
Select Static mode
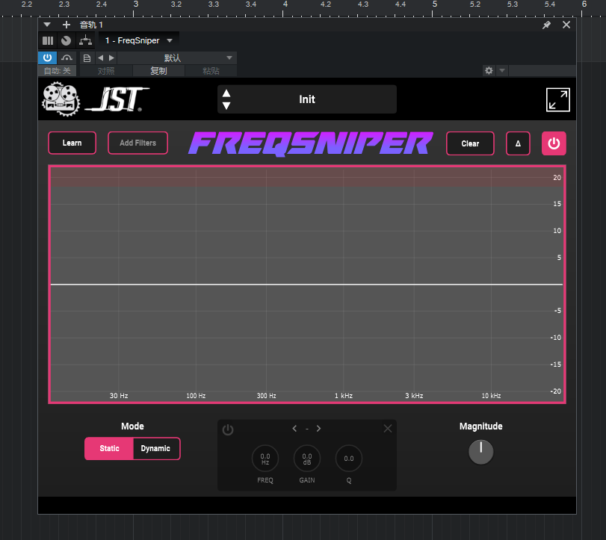coord(109,449)
